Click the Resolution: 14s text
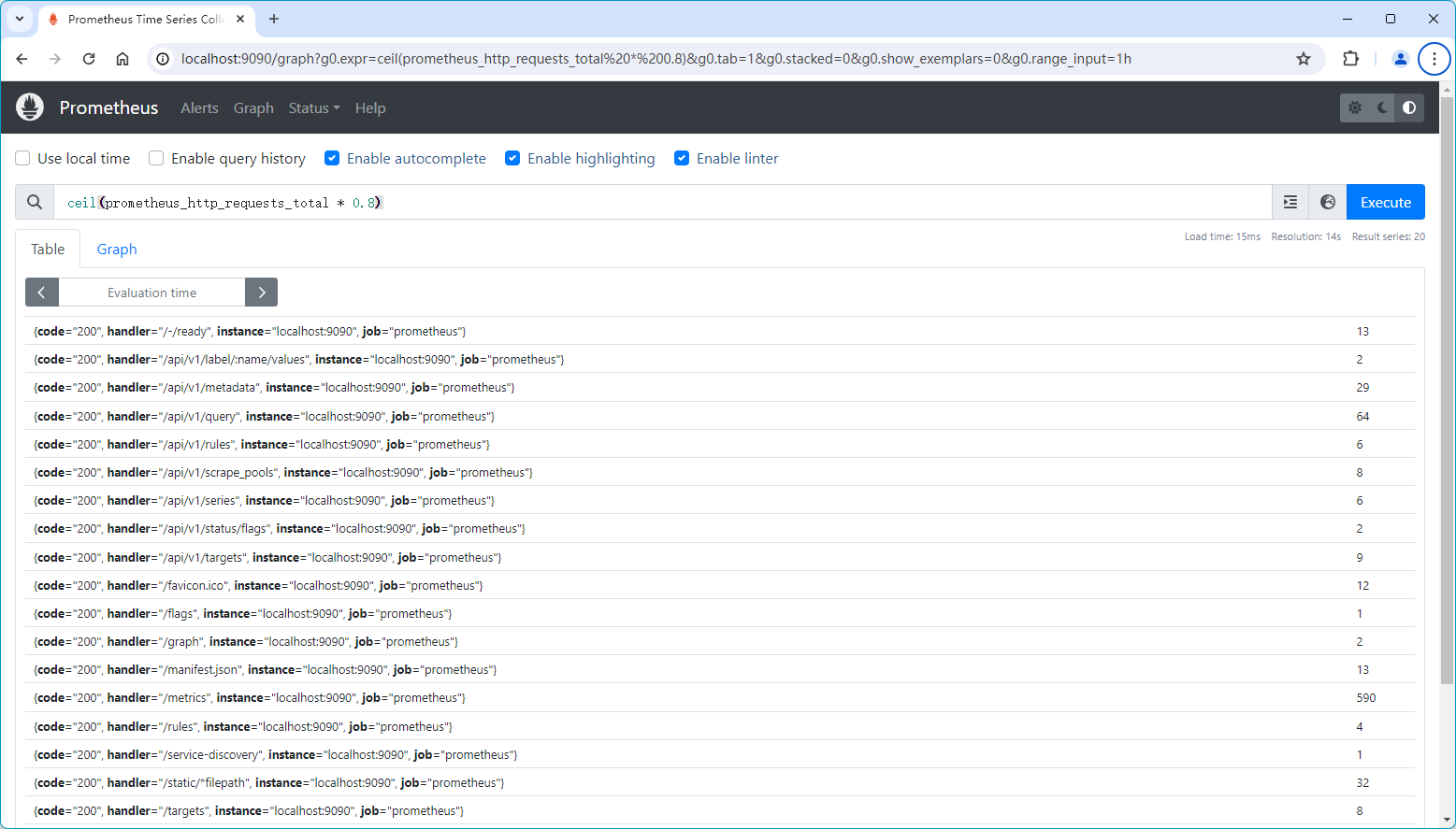The height and width of the screenshot is (829, 1456). [x=1305, y=236]
